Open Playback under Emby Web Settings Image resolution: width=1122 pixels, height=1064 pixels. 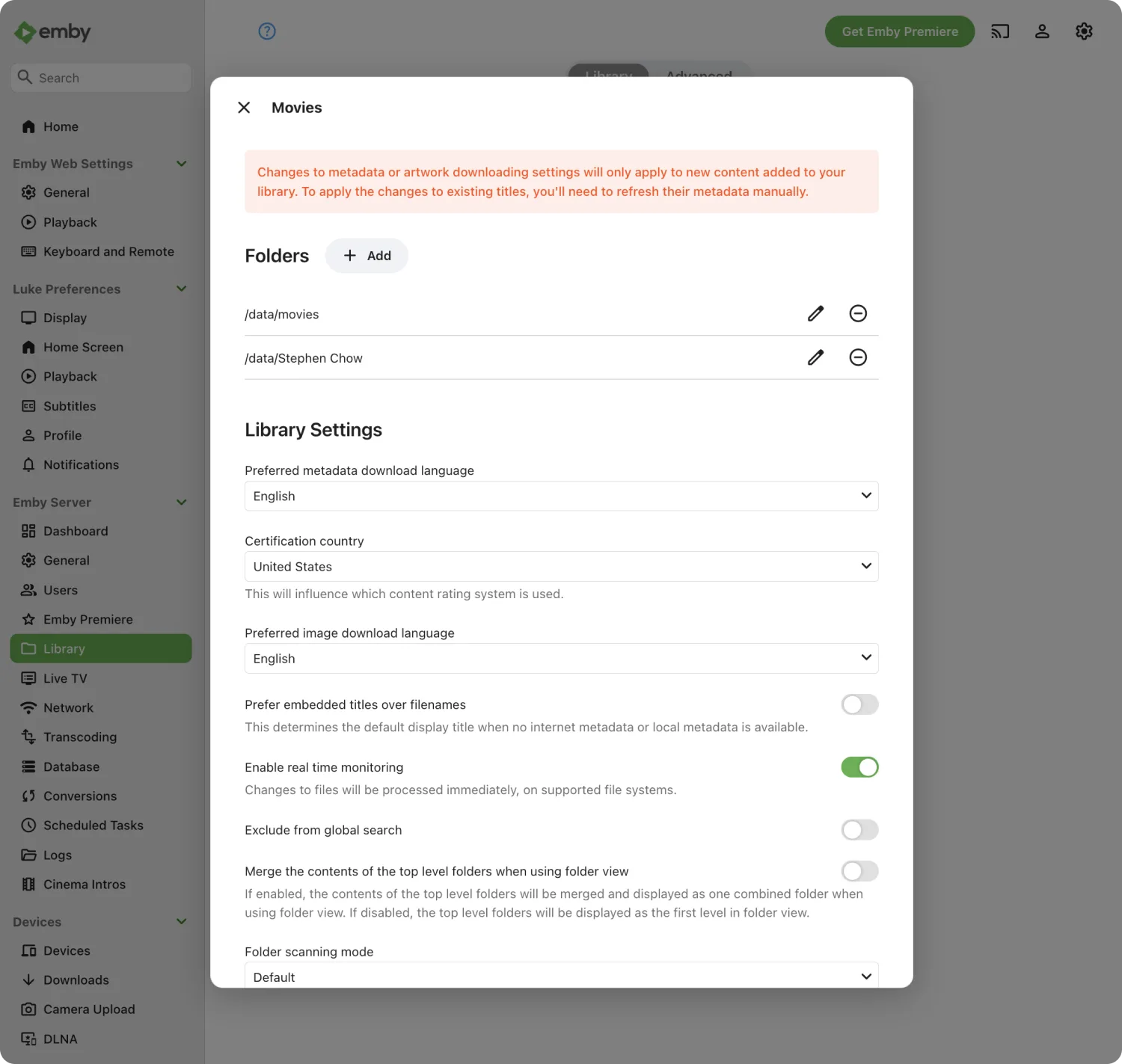coord(101,222)
